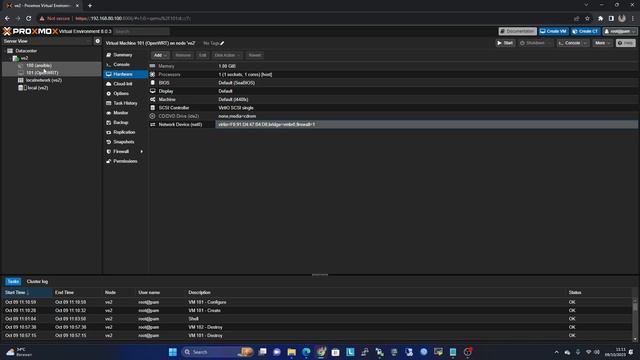Screen dimensions: 640x360
Task: Click the SCSI Controller database icon
Action: pos(153,108)
